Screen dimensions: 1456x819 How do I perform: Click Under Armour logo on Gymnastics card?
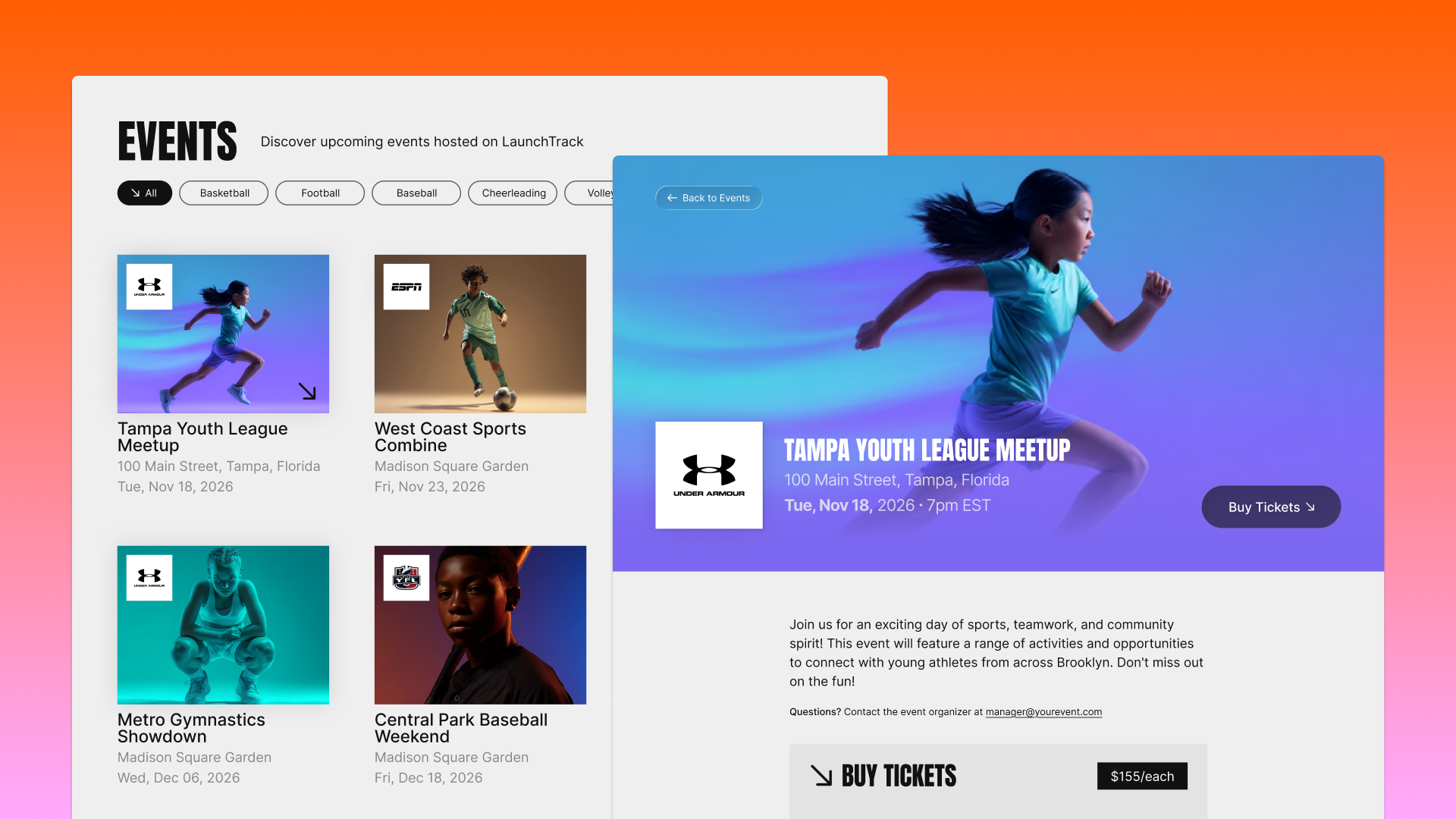149,578
